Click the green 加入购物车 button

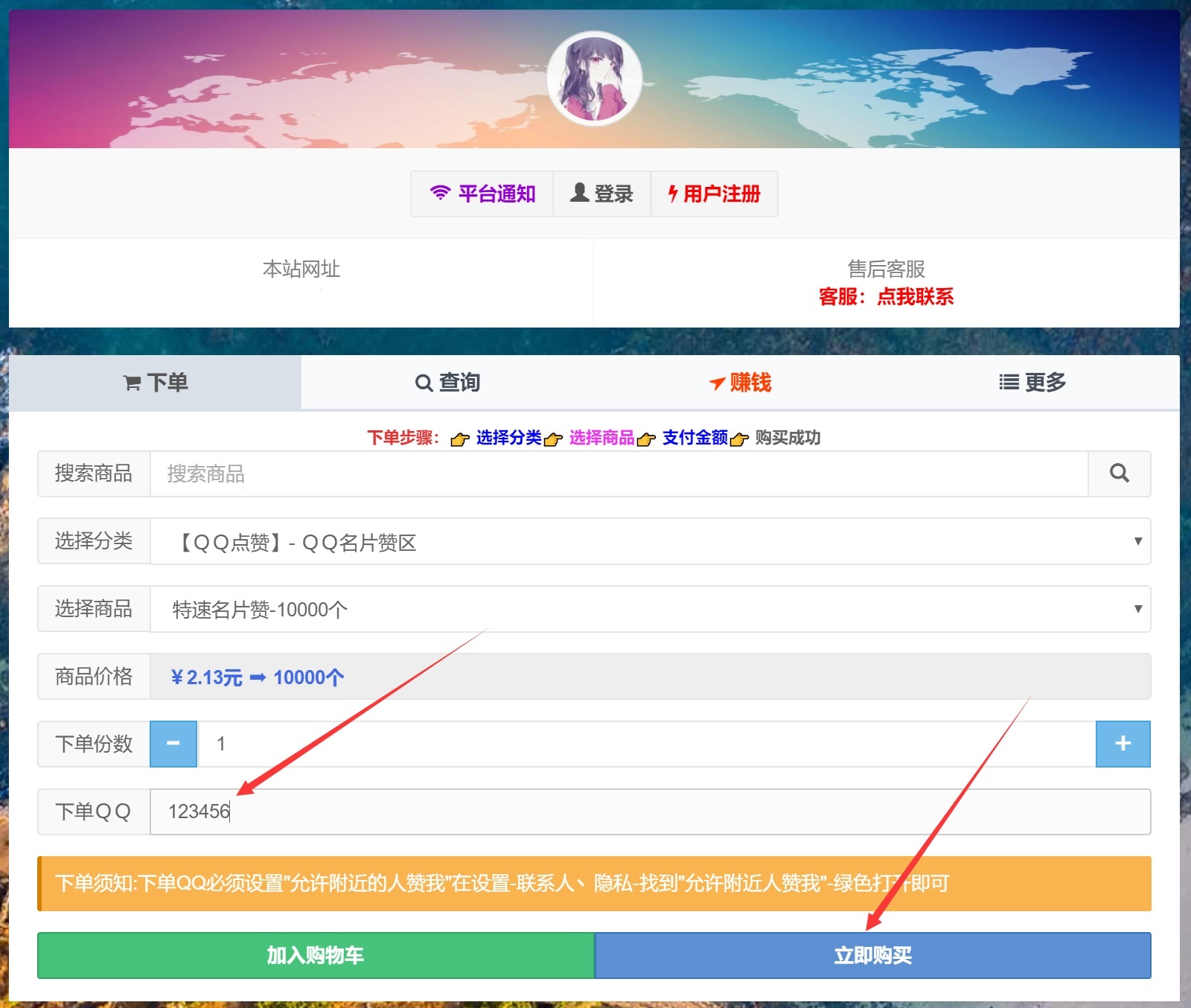coord(316,955)
